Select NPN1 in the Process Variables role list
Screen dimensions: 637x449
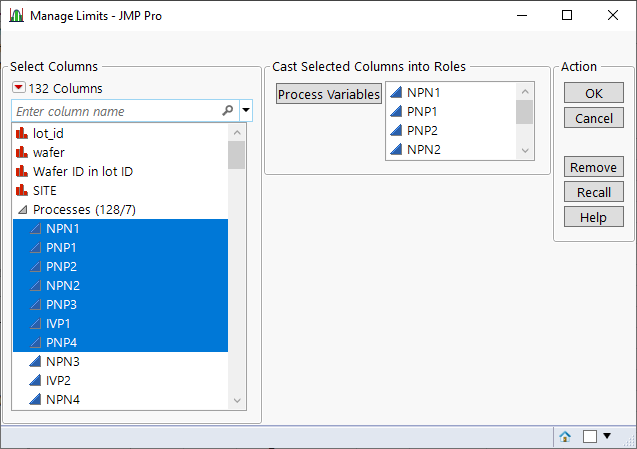point(424,93)
